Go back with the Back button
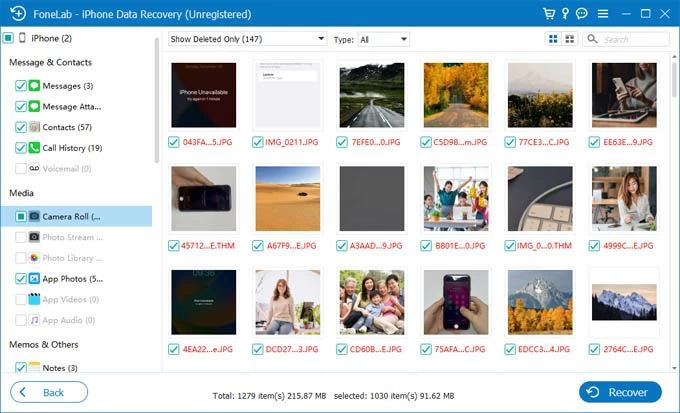 48,392
